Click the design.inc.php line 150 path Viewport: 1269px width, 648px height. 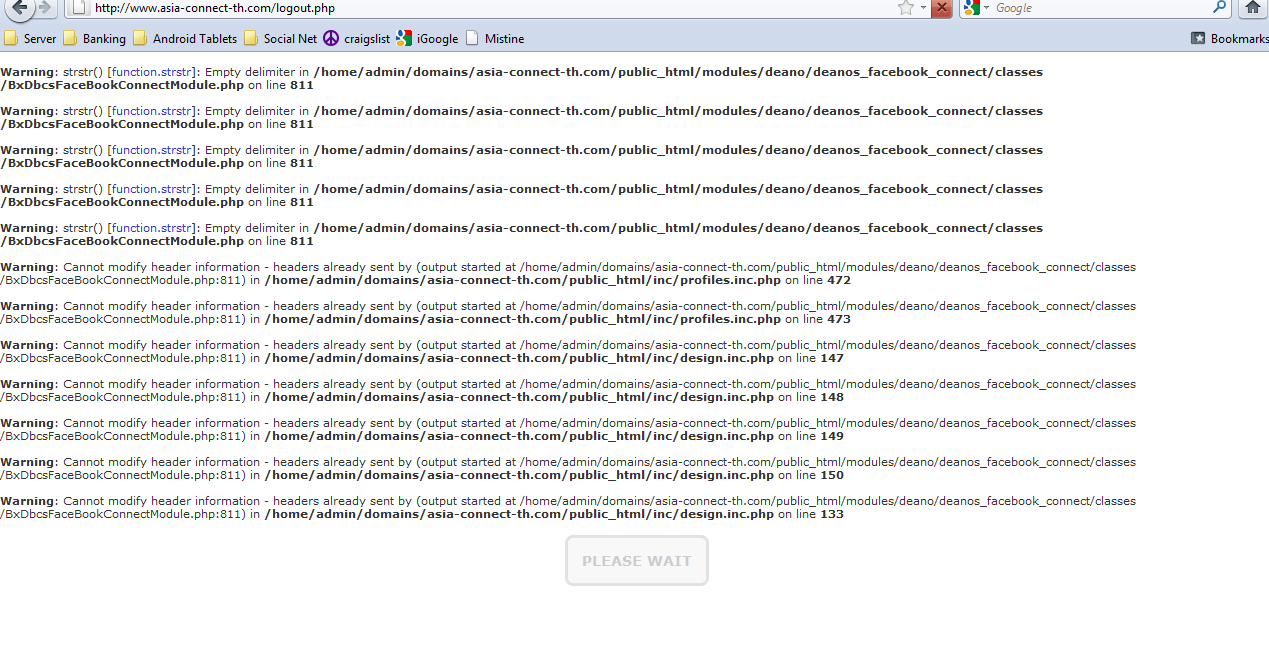tap(519, 475)
